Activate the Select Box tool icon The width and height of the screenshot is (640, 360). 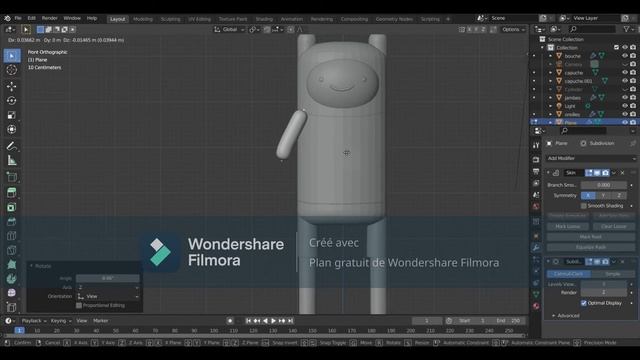tap(11, 56)
